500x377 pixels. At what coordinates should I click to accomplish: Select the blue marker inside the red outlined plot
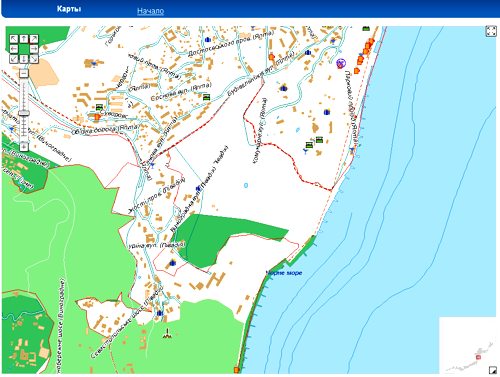(172, 263)
